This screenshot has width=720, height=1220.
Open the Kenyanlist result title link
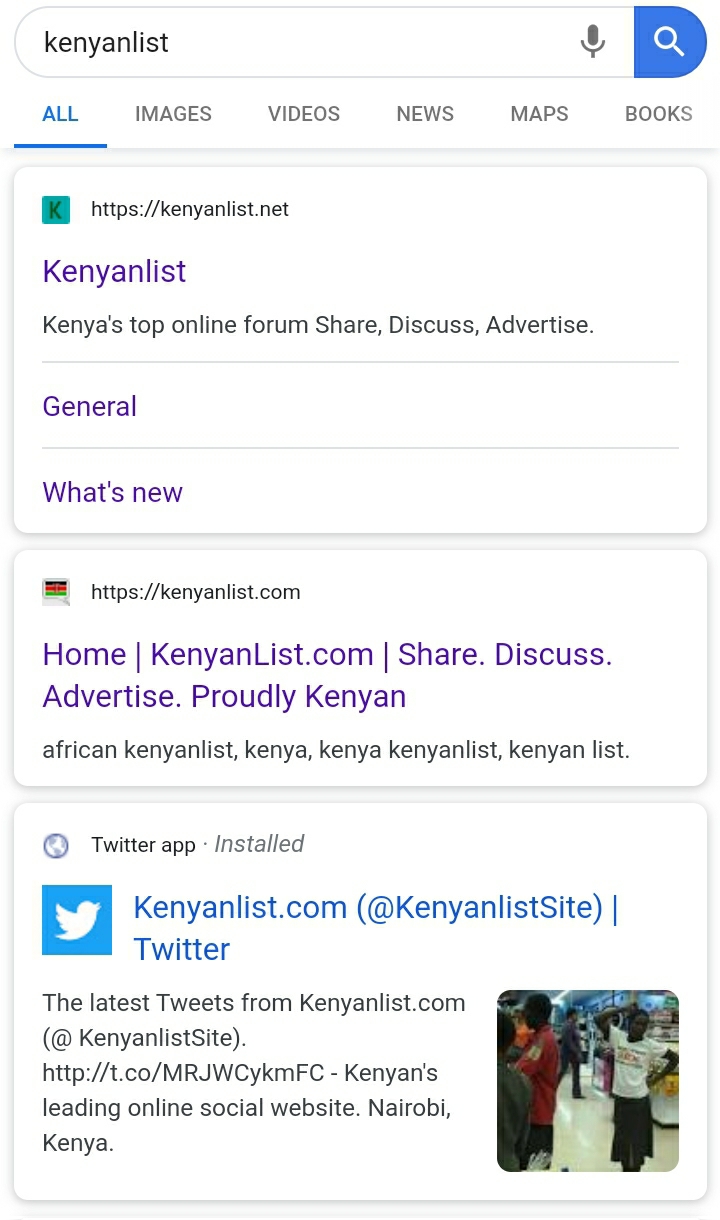[114, 272]
